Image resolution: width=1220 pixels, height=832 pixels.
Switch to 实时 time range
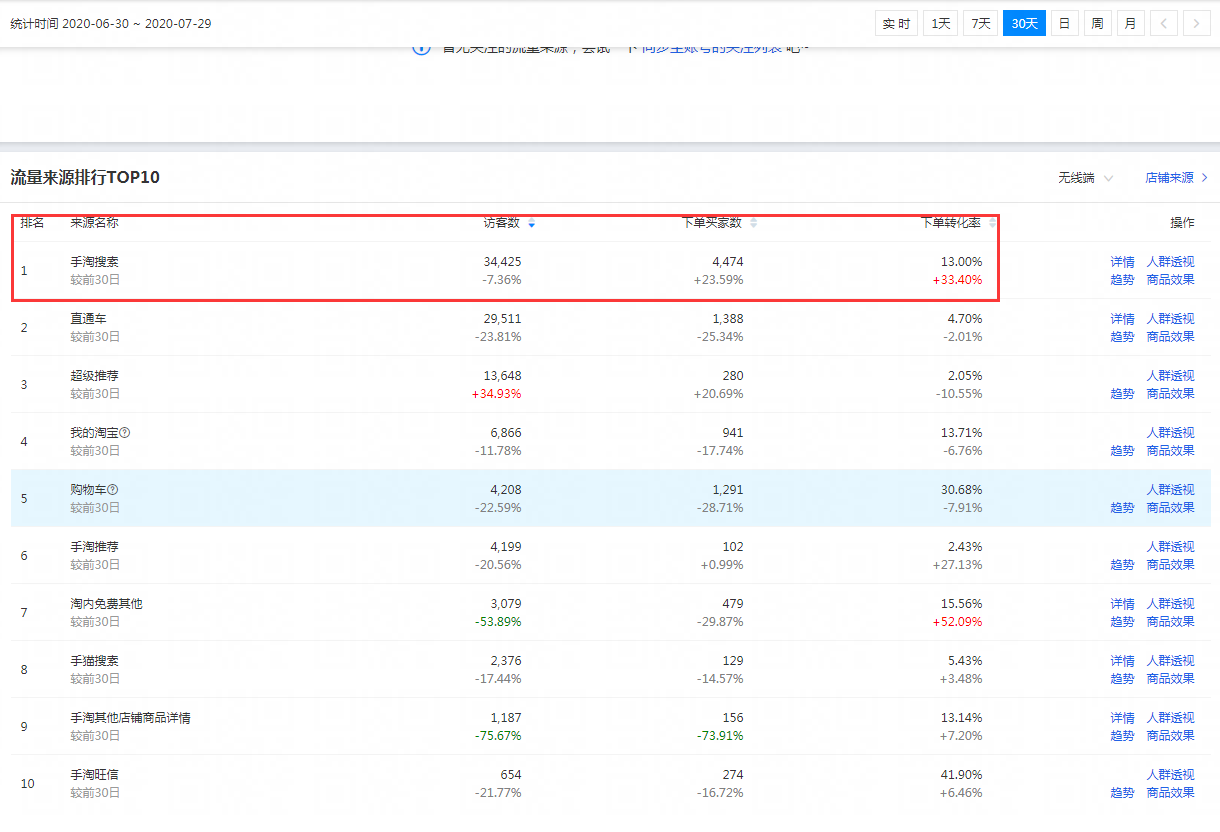896,23
